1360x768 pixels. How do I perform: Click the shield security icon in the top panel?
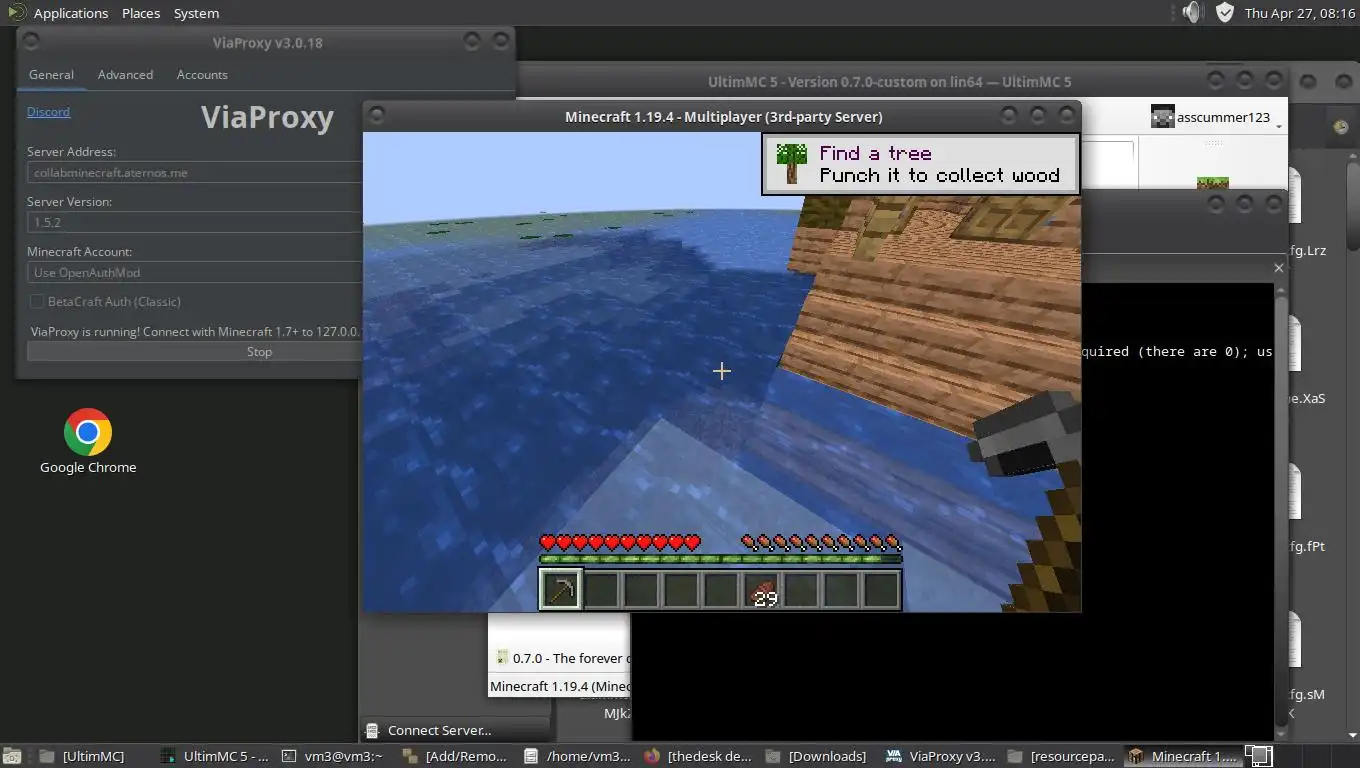[x=1225, y=13]
